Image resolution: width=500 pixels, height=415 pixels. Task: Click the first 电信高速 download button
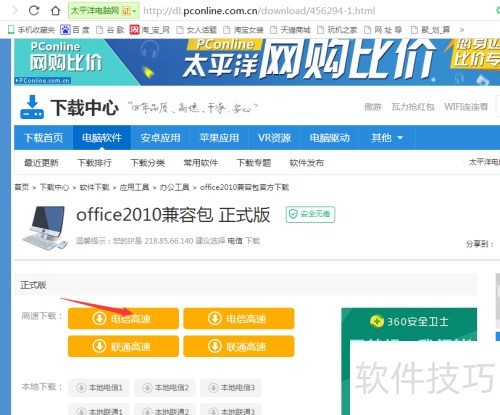(123, 319)
